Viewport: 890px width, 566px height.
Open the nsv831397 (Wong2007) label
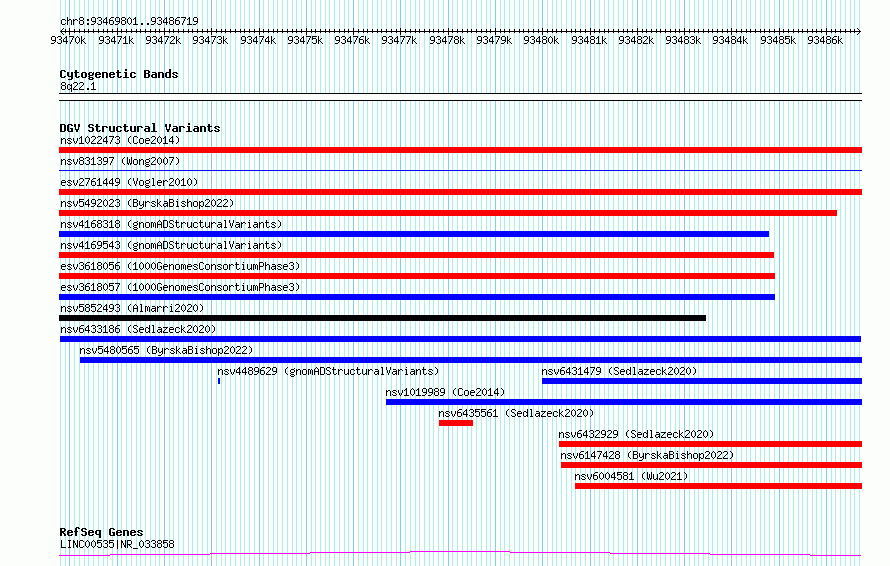tap(120, 161)
